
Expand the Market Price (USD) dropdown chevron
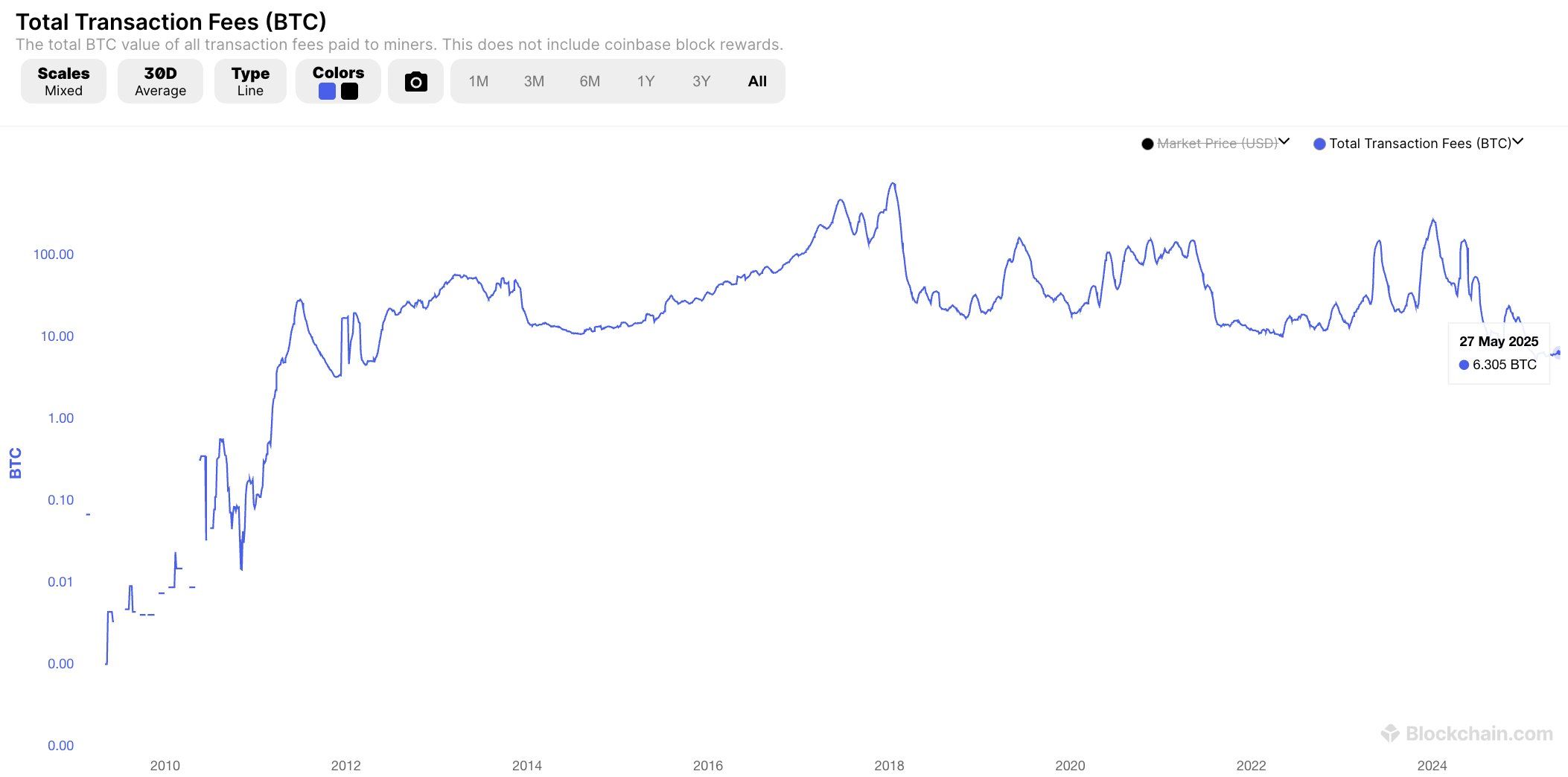(x=1284, y=141)
